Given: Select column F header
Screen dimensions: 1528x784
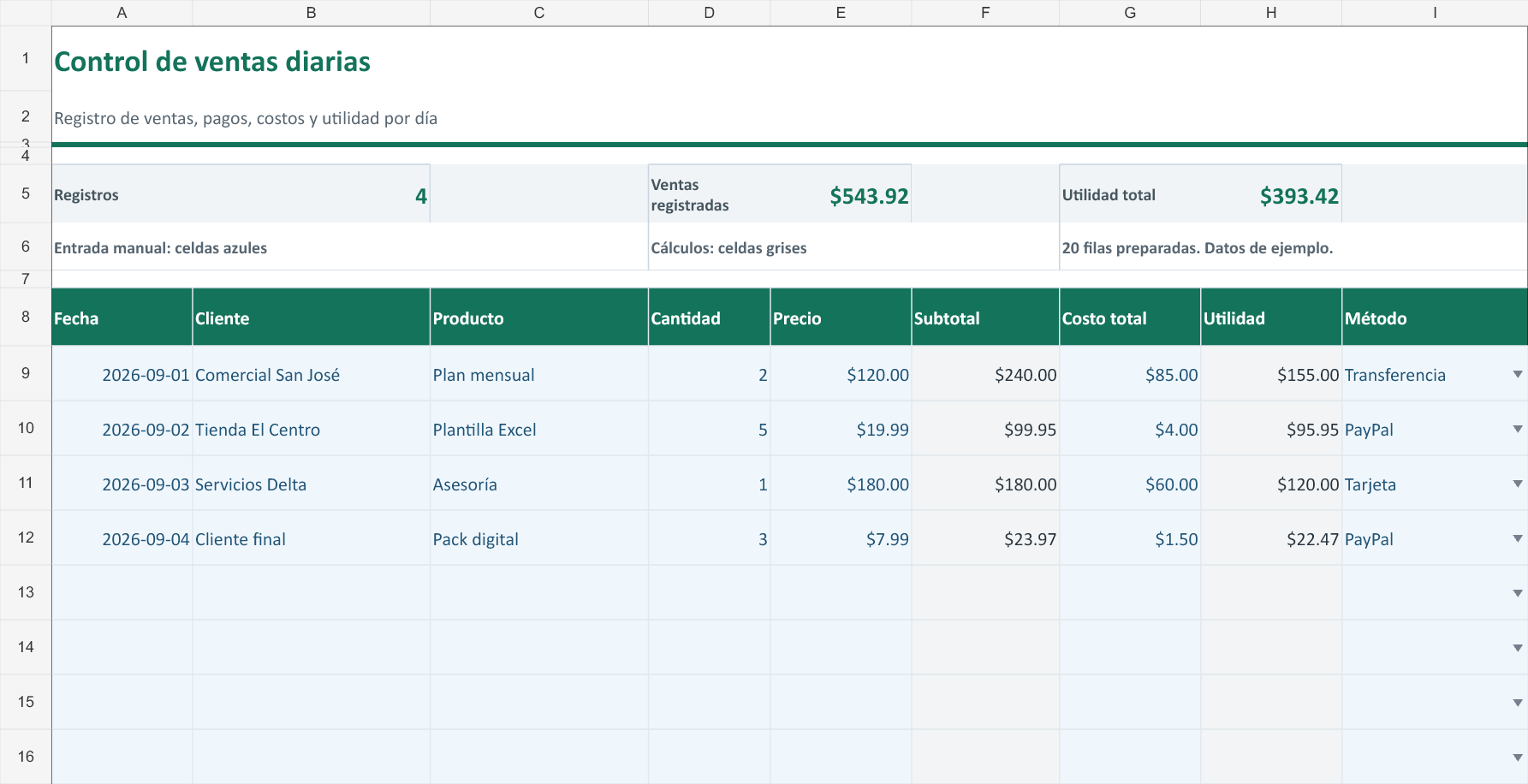Looking at the screenshot, I should pyautogui.click(x=985, y=13).
